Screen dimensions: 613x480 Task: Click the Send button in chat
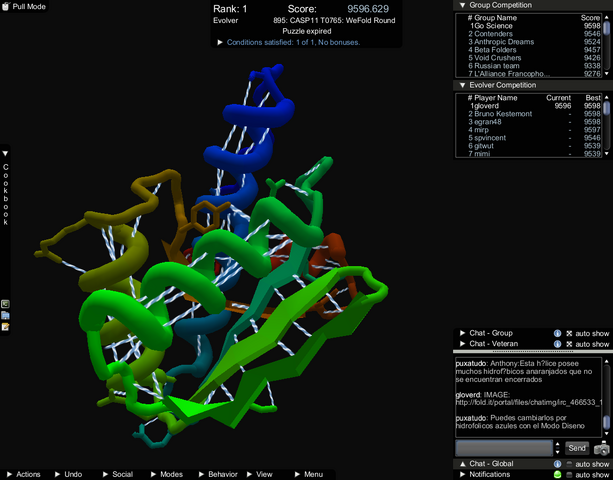(577, 448)
